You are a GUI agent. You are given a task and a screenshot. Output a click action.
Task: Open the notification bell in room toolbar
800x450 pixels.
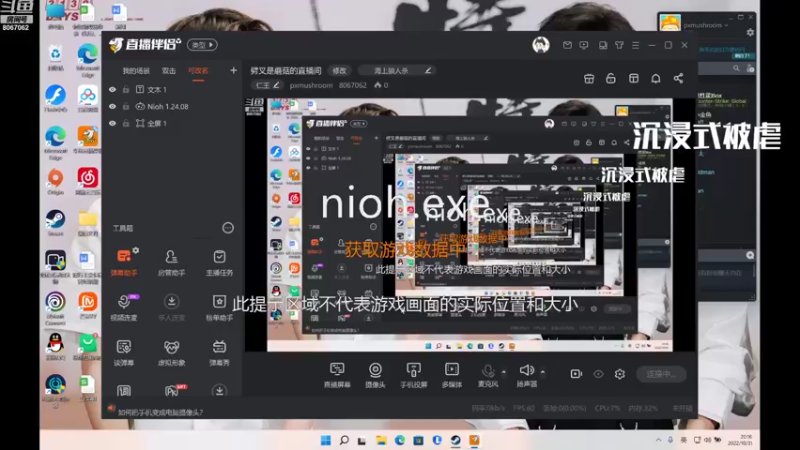pyautogui.click(x=656, y=78)
